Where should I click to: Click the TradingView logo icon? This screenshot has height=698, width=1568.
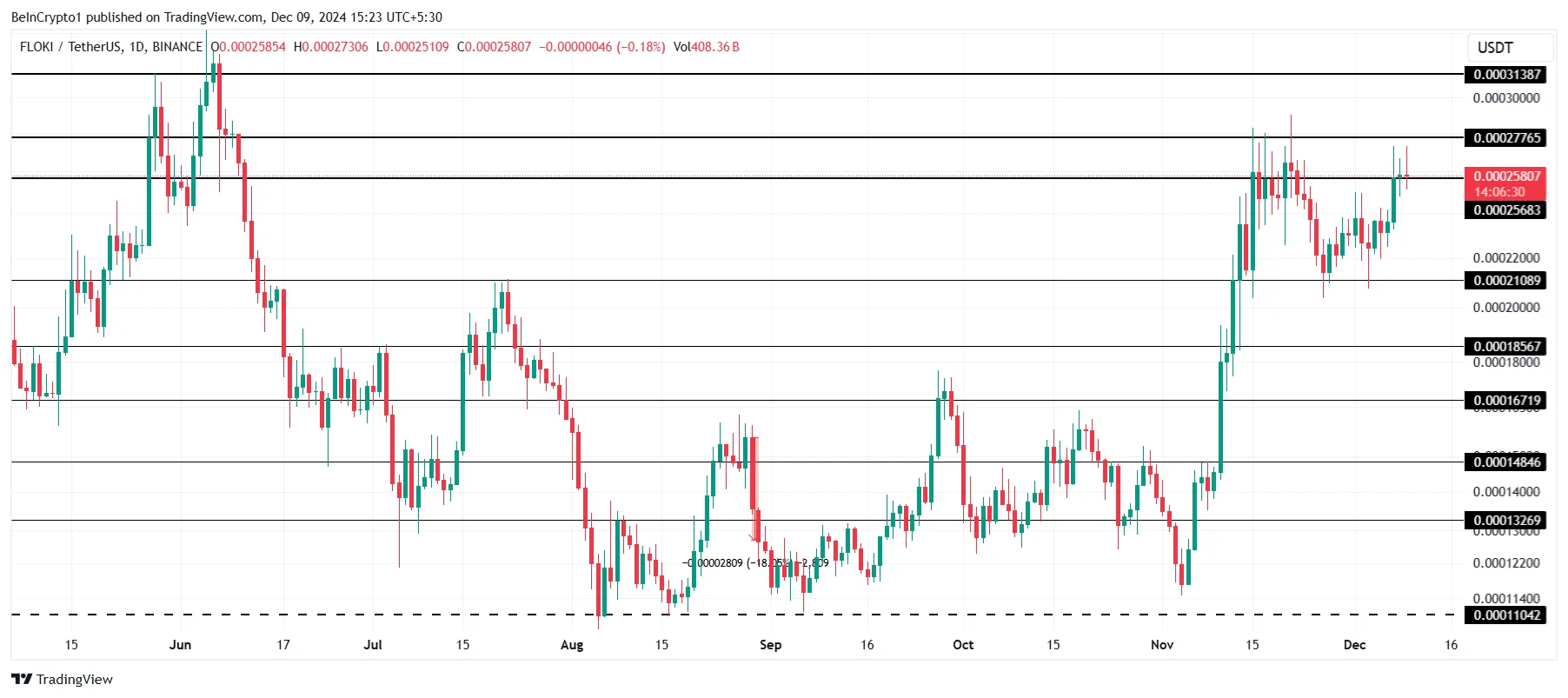click(22, 680)
